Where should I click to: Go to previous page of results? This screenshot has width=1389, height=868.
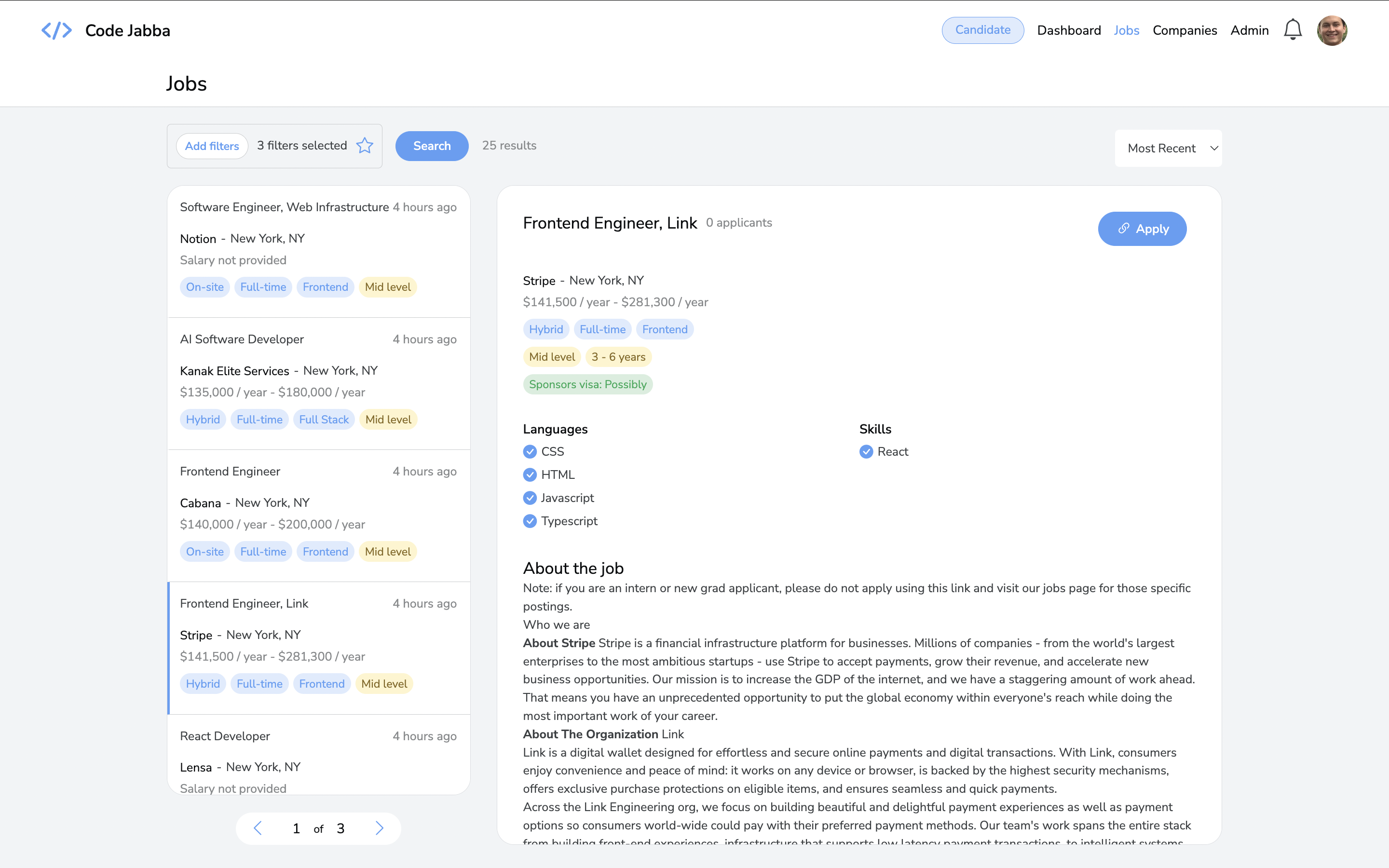coord(258,828)
